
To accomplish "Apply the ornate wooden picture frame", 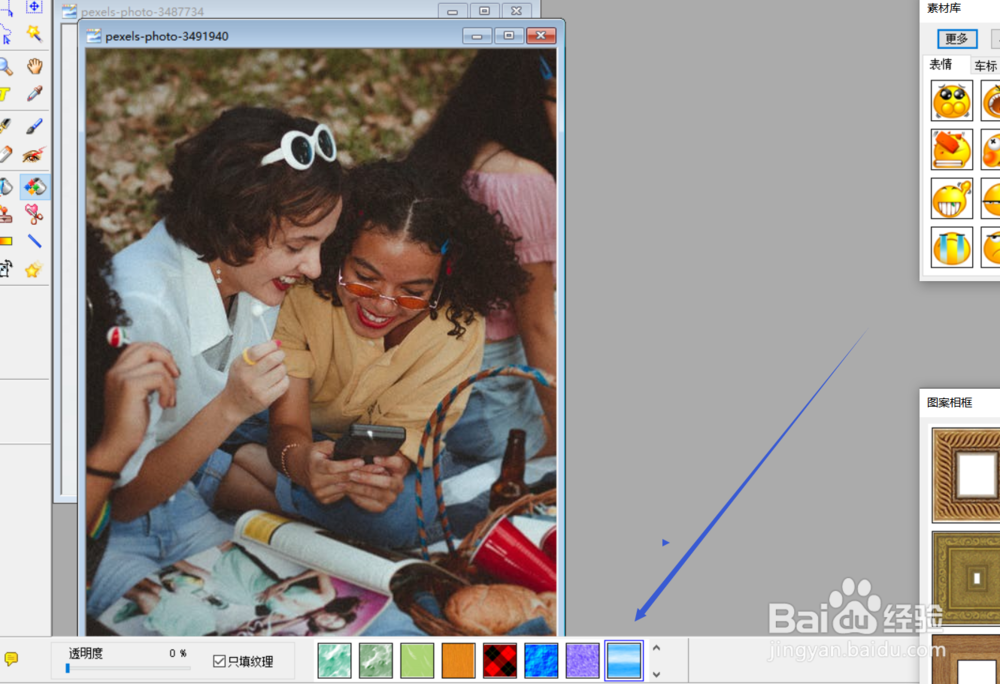I will [966, 475].
